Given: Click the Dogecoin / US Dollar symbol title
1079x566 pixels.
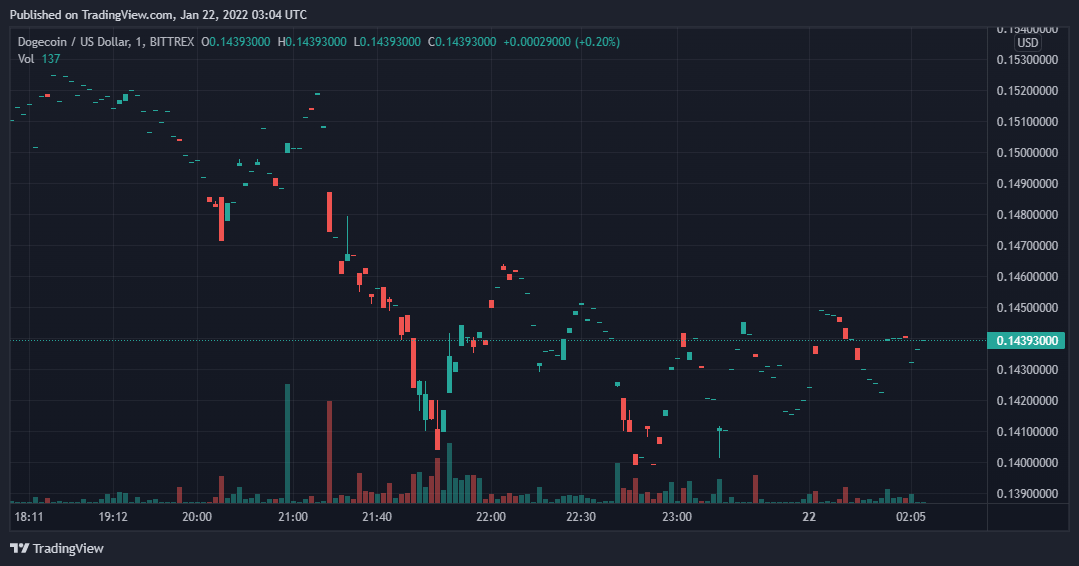Looking at the screenshot, I should [84, 42].
